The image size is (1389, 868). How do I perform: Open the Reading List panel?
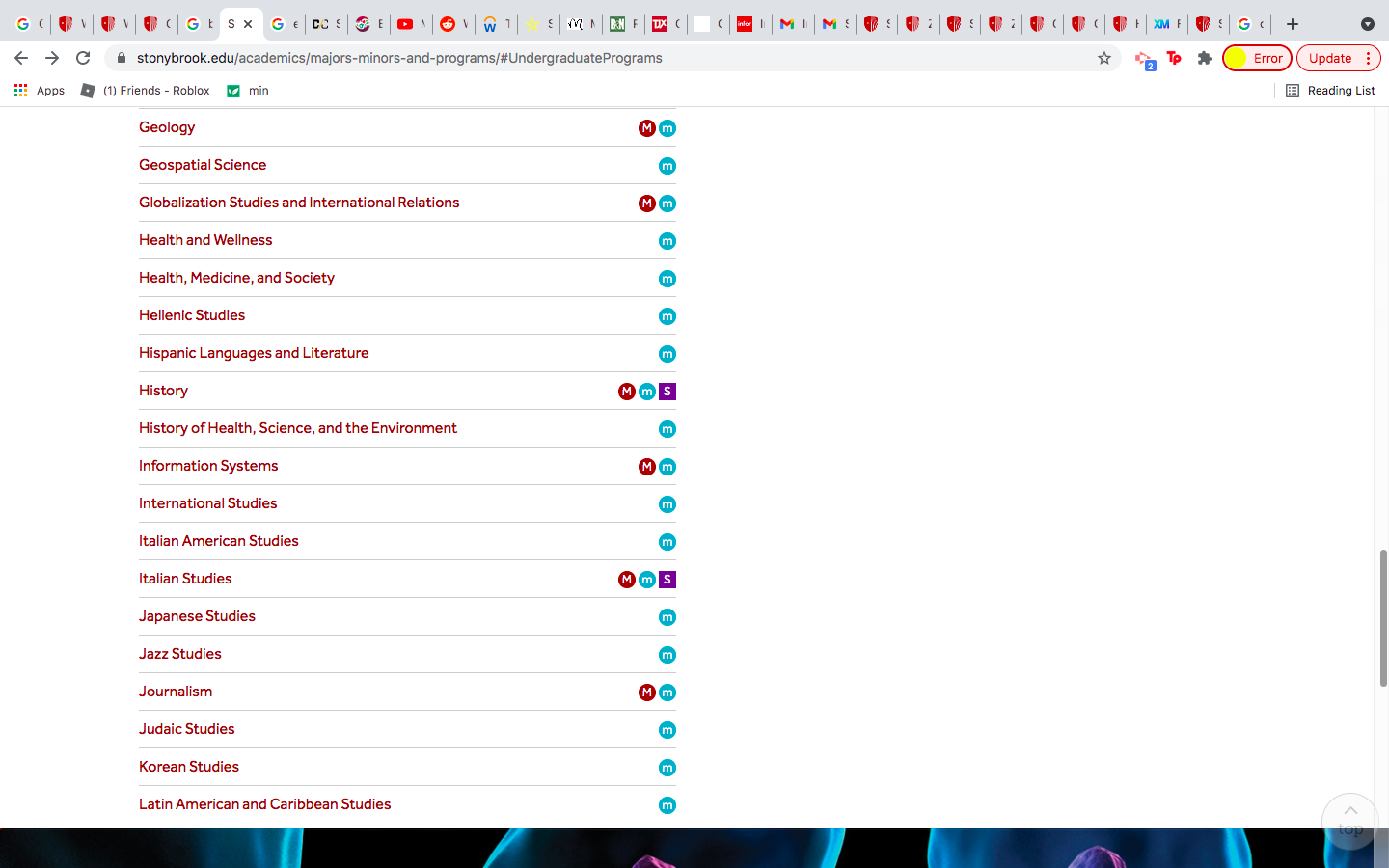[1330, 91]
